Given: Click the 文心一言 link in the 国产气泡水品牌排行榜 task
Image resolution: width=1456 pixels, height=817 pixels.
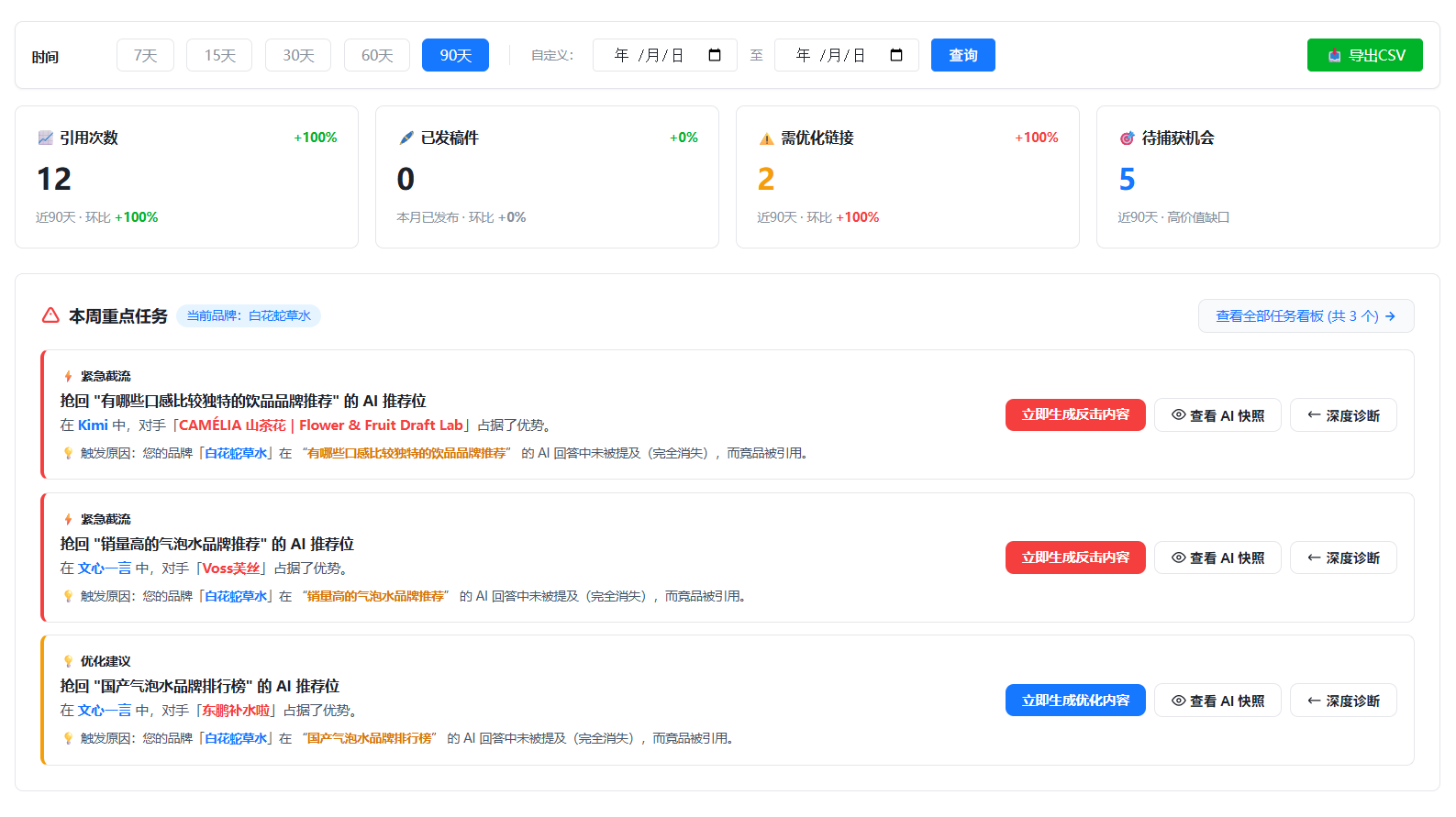Looking at the screenshot, I should 105,711.
